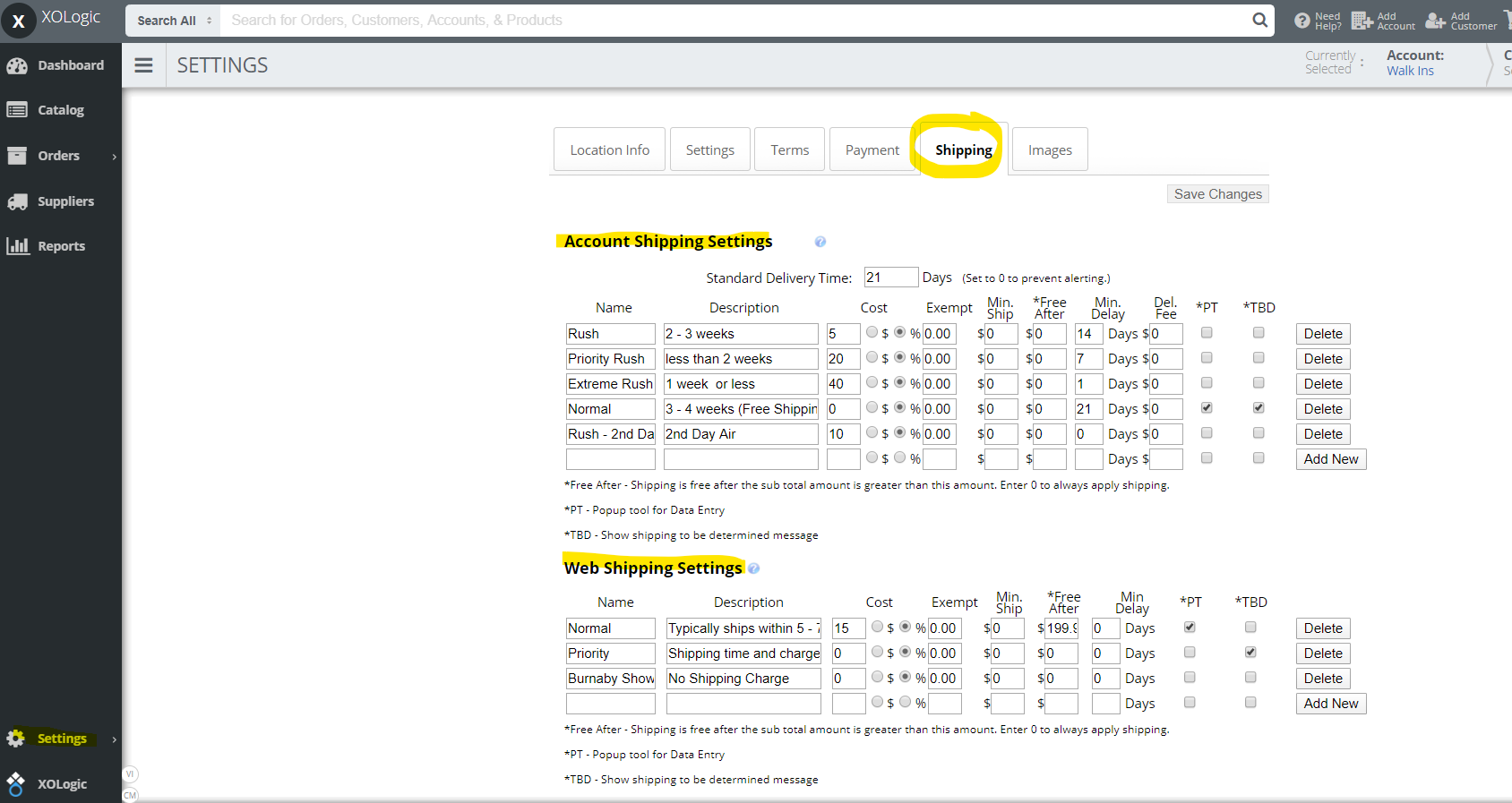Toggle TBD checkbox for account Normal row

point(1259,407)
